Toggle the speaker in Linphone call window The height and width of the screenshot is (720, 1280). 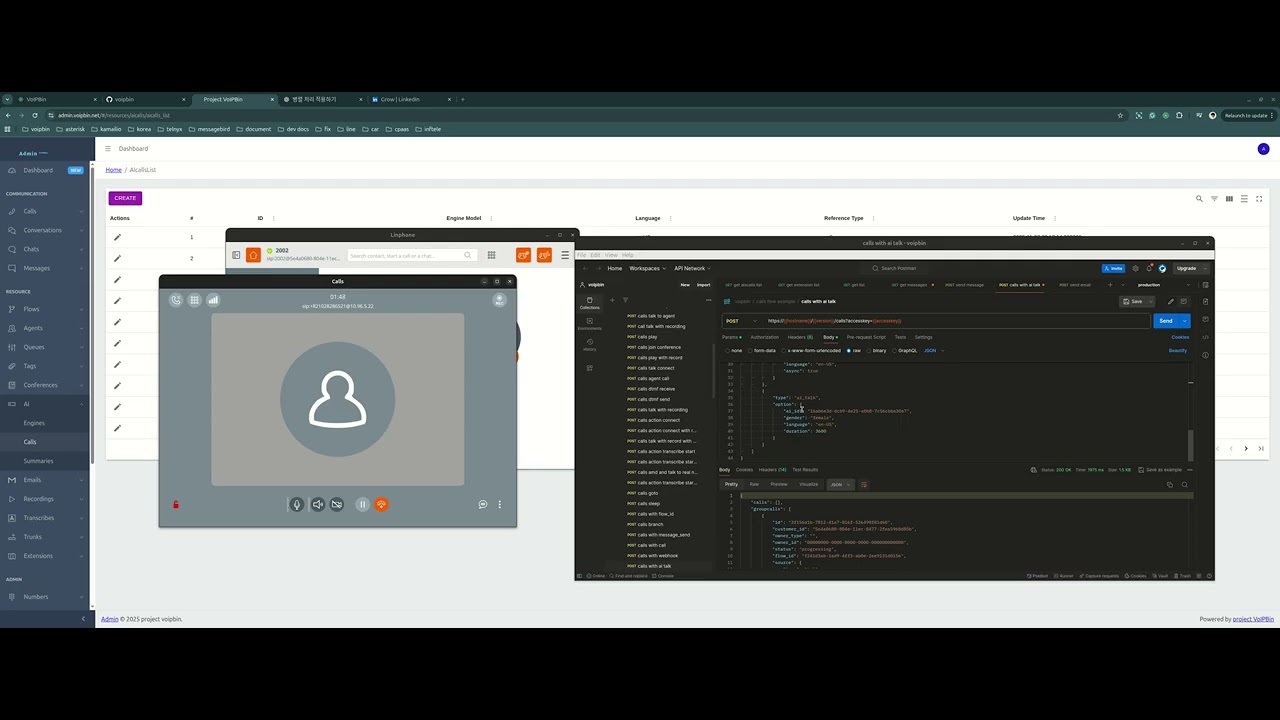[x=317, y=505]
